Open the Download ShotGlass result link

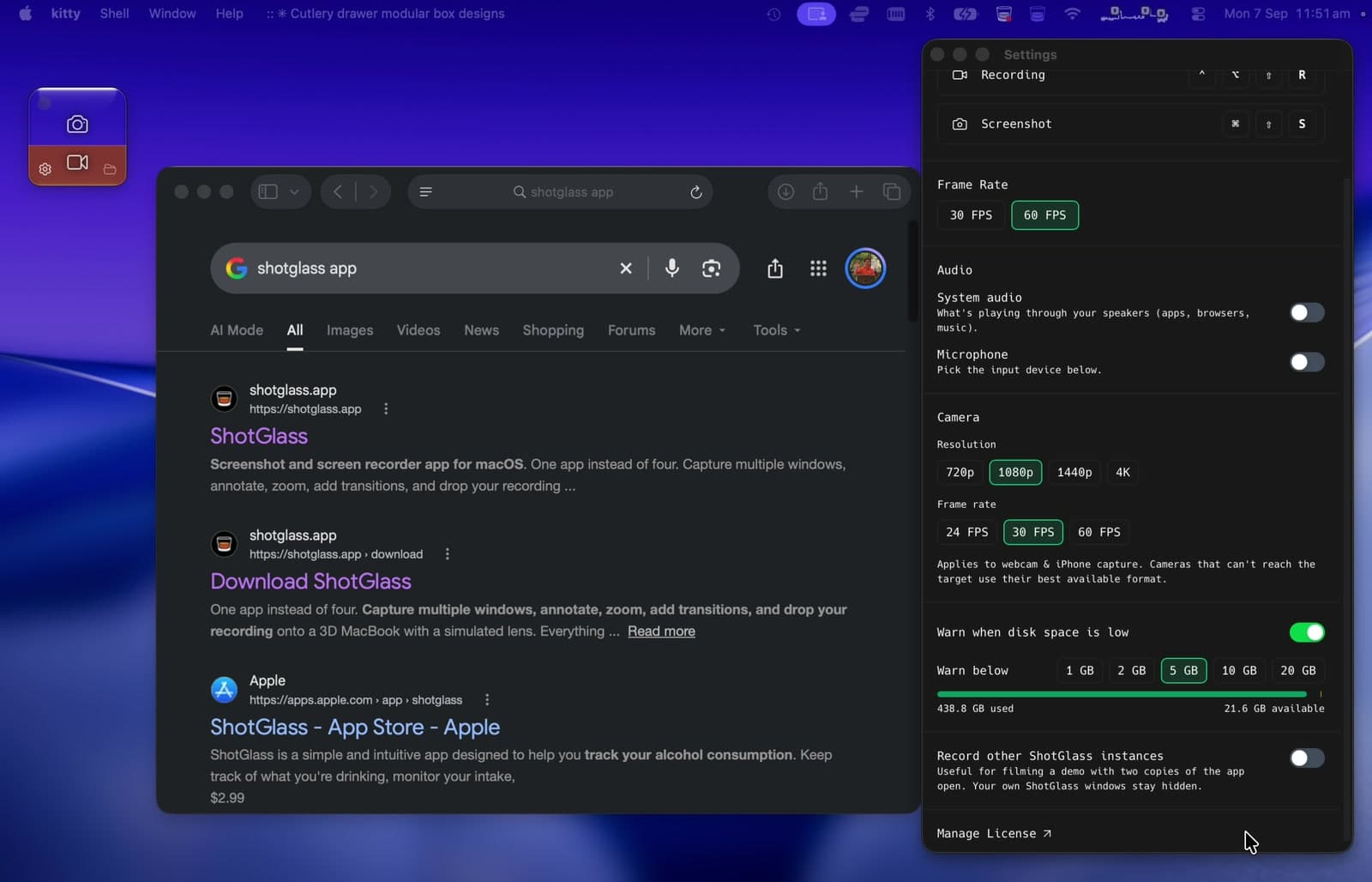pyautogui.click(x=310, y=582)
